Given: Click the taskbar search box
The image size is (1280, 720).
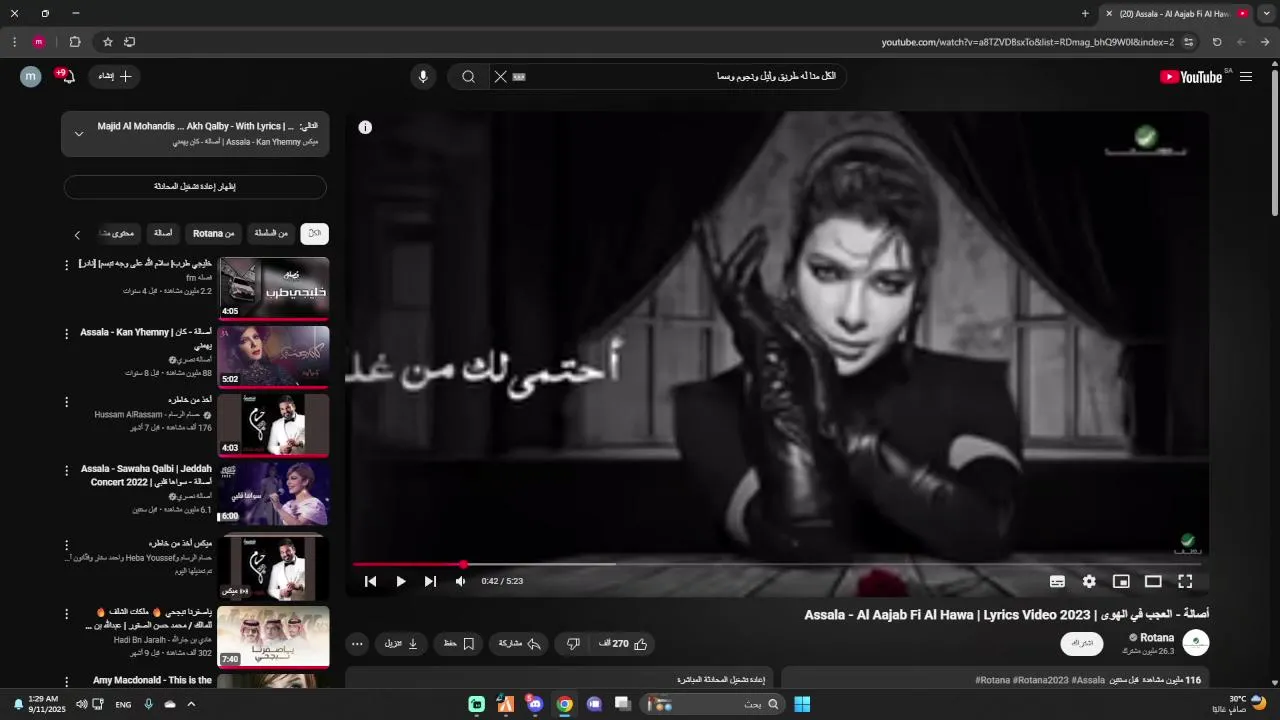Looking at the screenshot, I should 713,704.
